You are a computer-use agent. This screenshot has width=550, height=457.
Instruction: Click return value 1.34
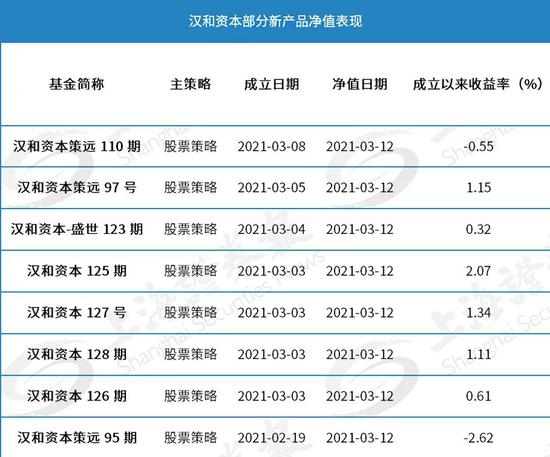click(x=478, y=313)
